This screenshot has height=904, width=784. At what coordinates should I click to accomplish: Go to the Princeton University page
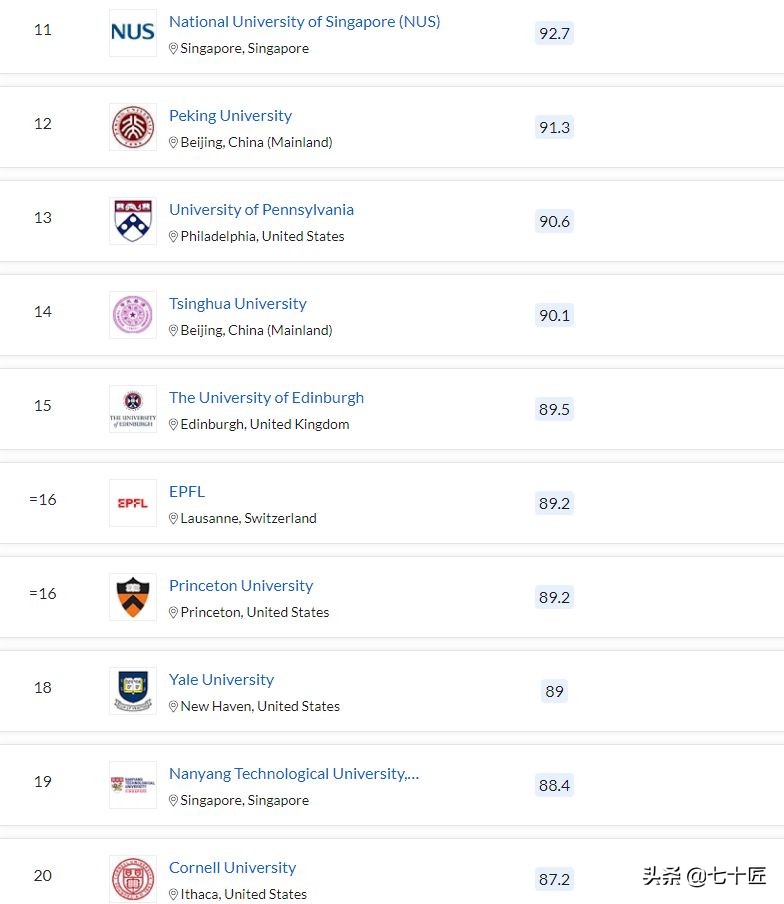coord(241,586)
